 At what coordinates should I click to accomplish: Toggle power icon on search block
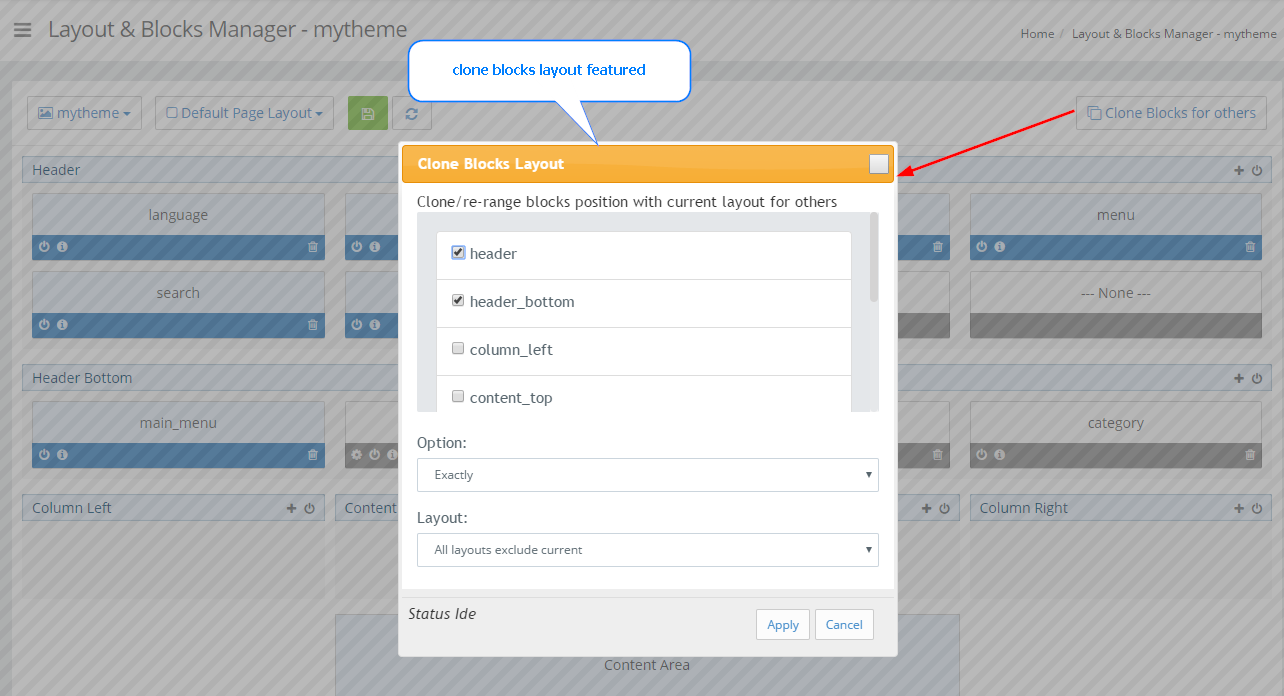pos(44,324)
